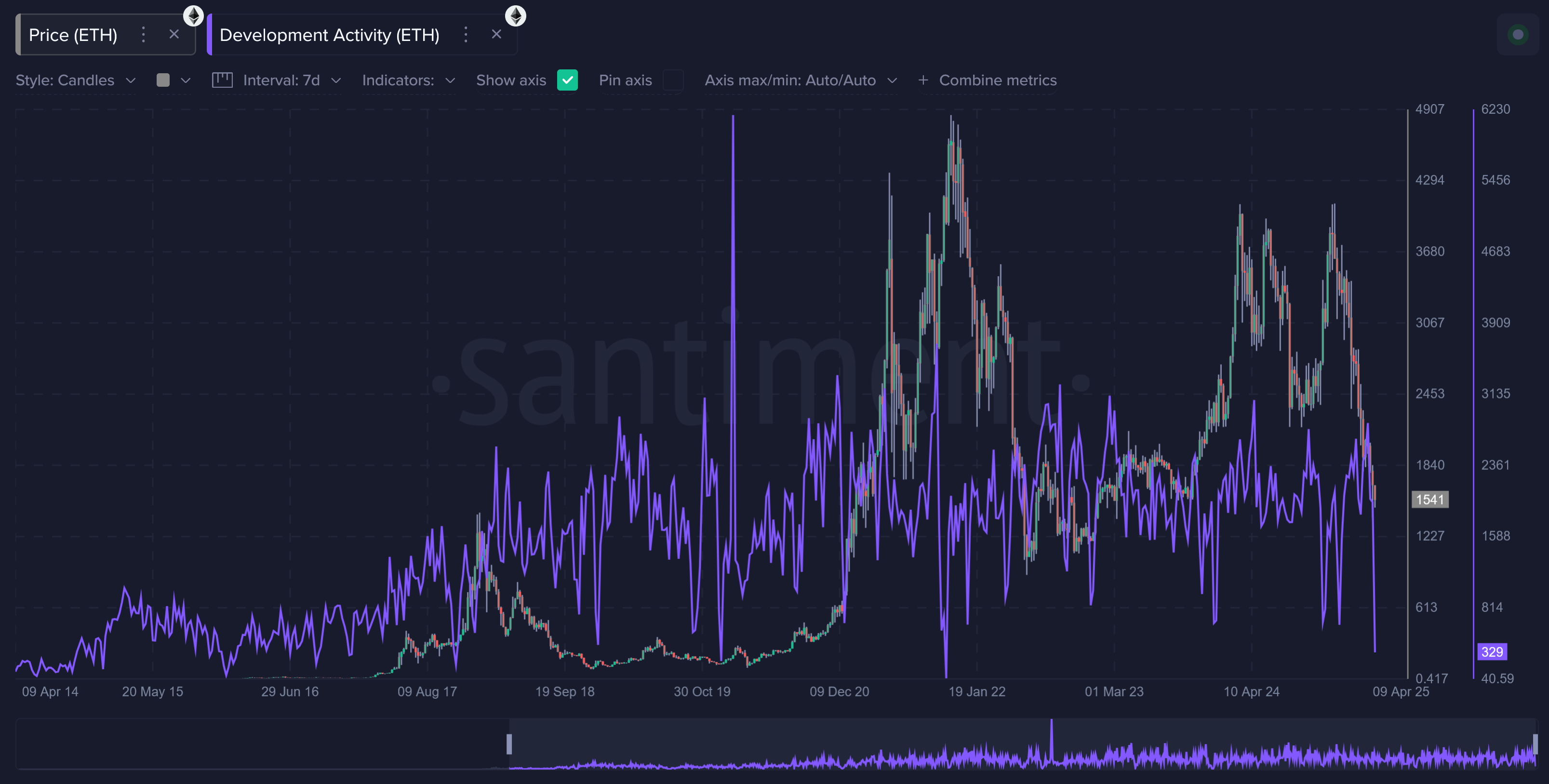Open the Interval: 7d dropdown
The width and height of the screenshot is (1549, 784).
(292, 80)
